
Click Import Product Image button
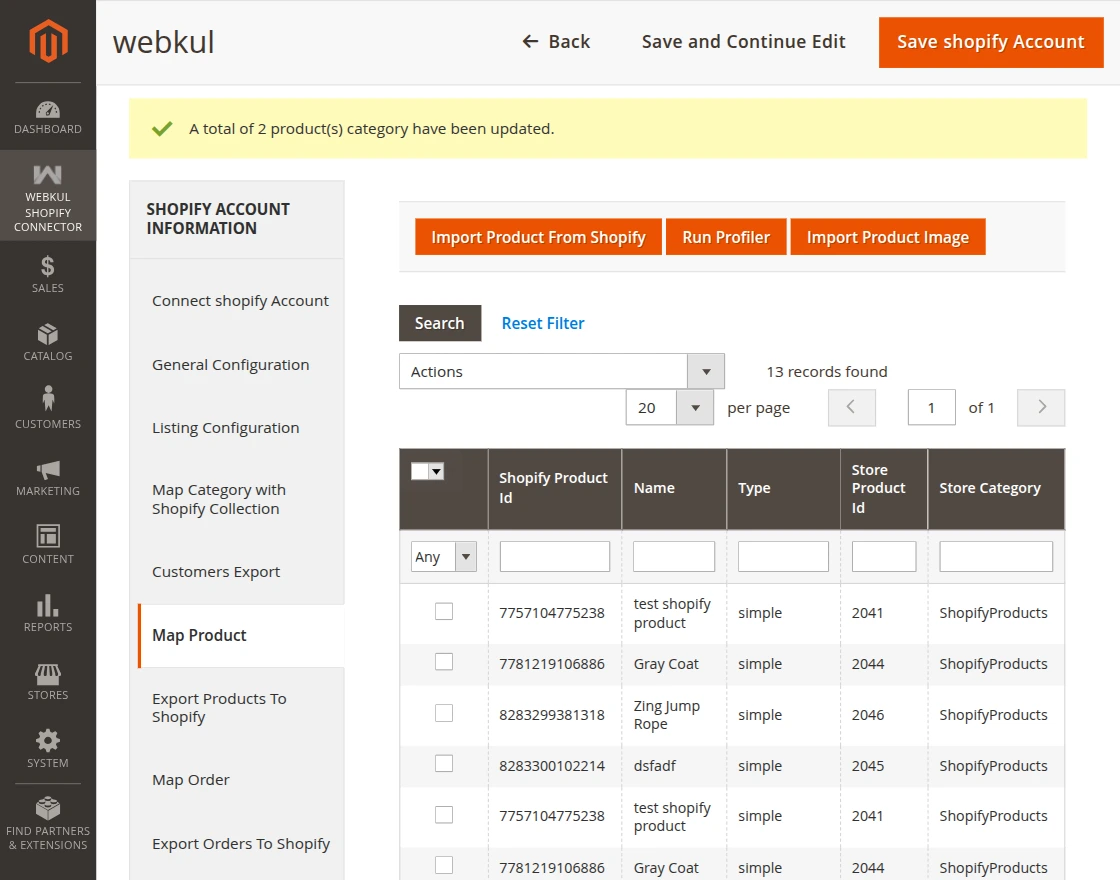click(x=888, y=237)
